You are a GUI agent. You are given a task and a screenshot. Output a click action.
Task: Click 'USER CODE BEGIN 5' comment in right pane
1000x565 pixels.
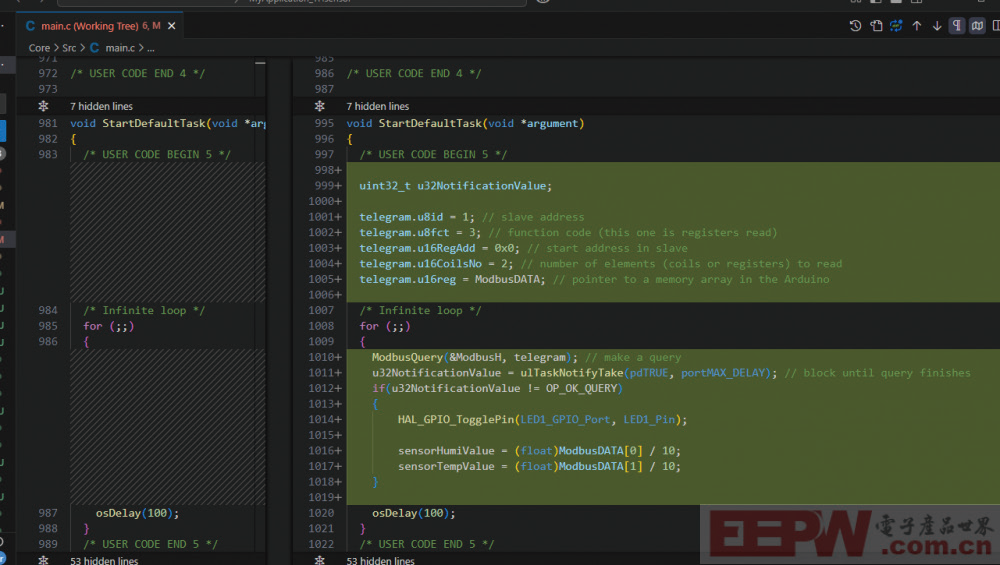tap(433, 154)
